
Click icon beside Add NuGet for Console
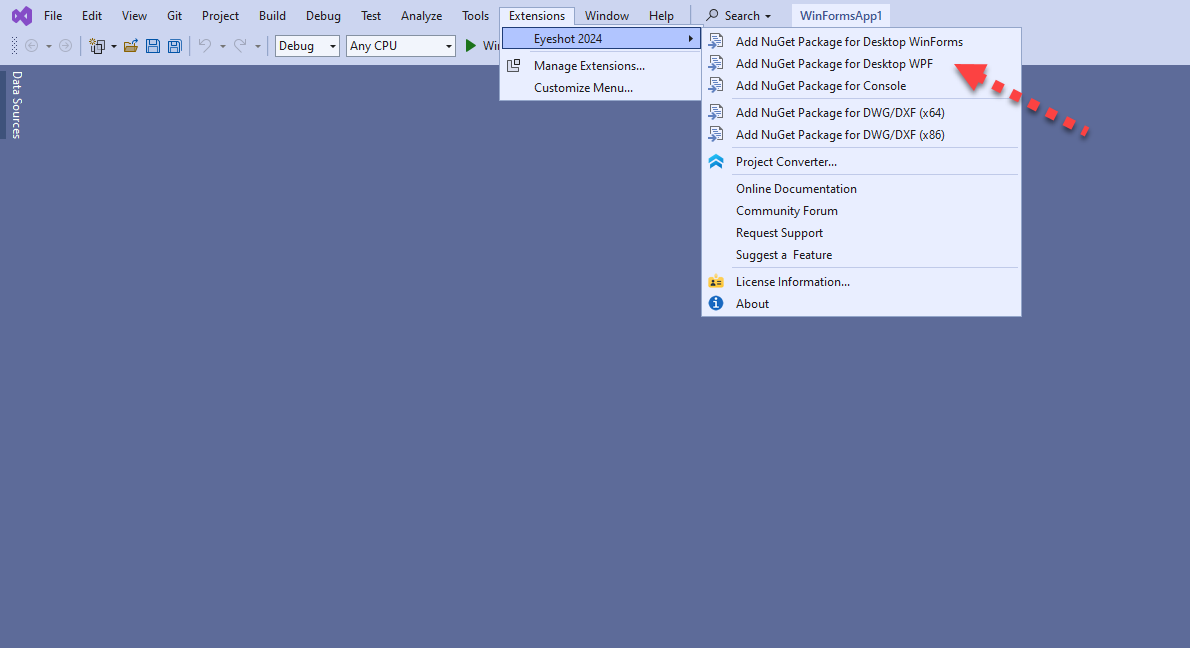716,85
